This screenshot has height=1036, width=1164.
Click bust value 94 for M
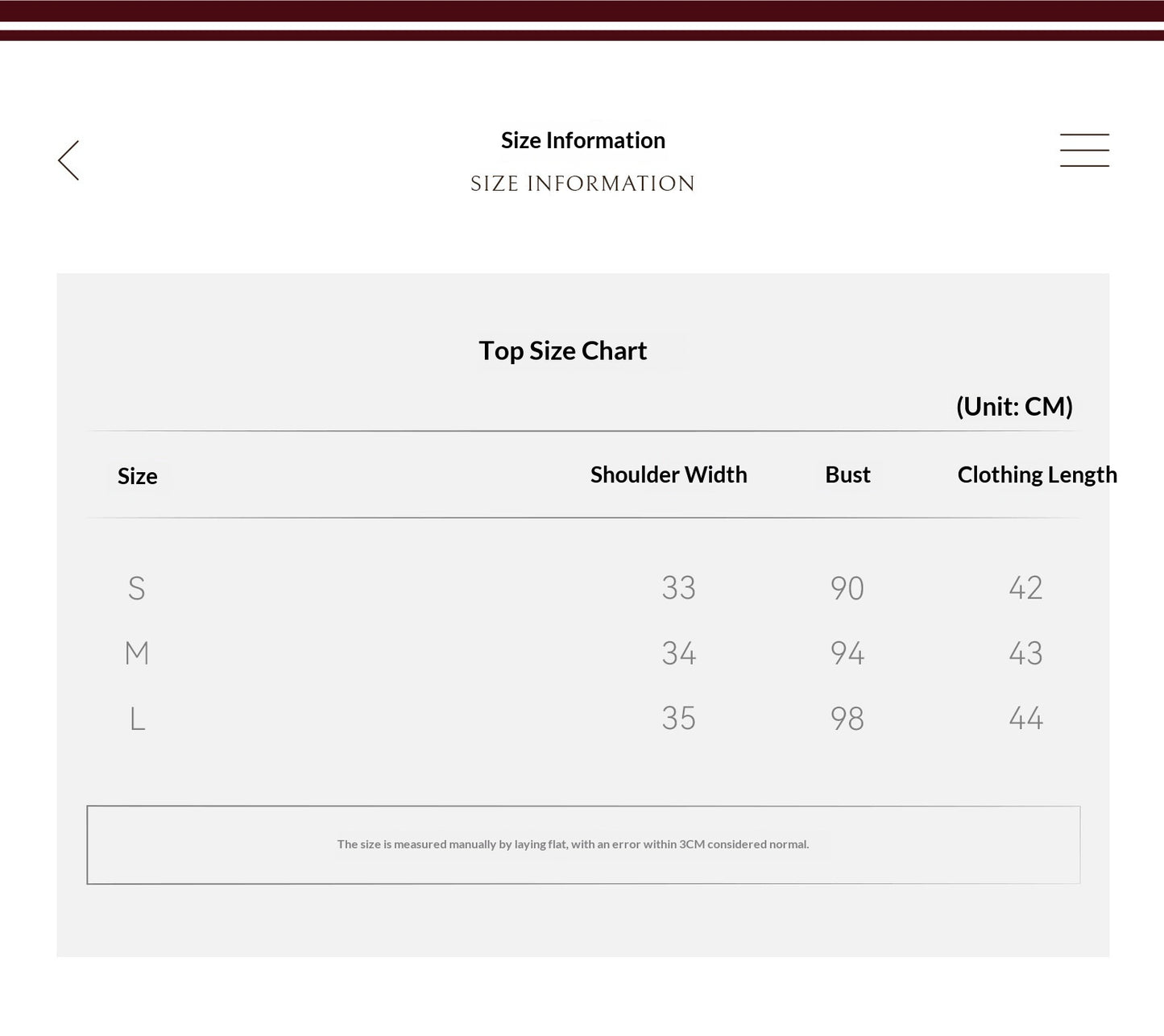[x=847, y=653]
